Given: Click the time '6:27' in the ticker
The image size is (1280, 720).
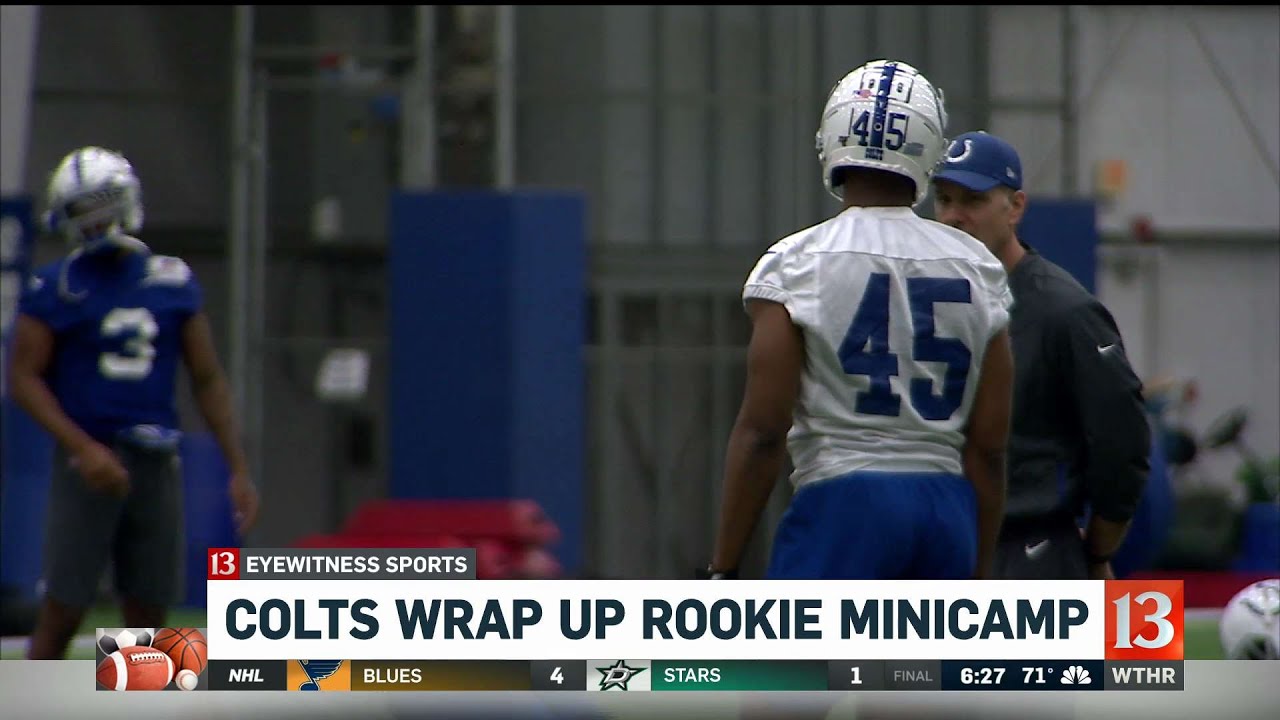Looking at the screenshot, I should point(982,675).
